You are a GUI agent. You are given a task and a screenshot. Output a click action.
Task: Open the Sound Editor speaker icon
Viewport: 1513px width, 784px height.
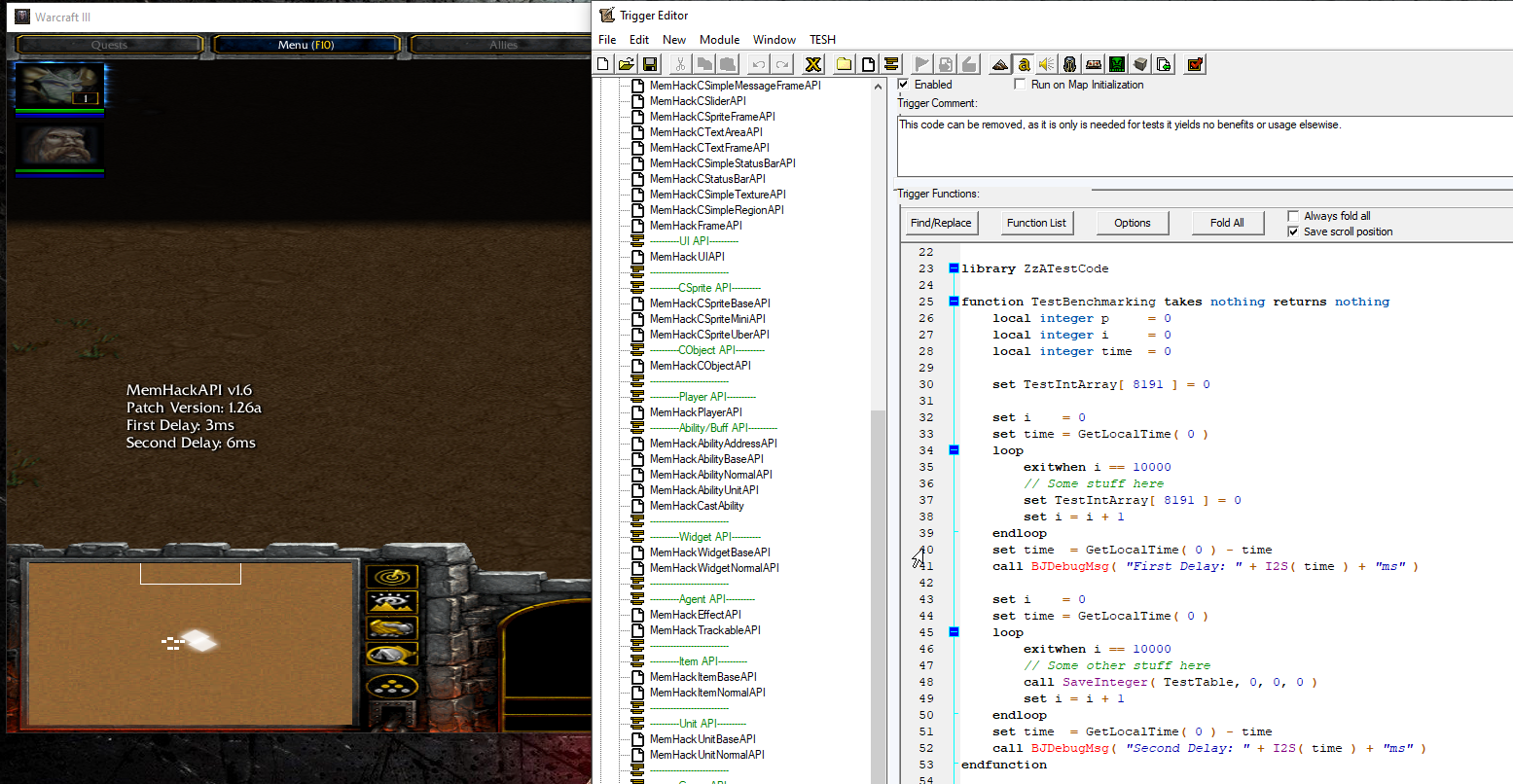[1046, 64]
